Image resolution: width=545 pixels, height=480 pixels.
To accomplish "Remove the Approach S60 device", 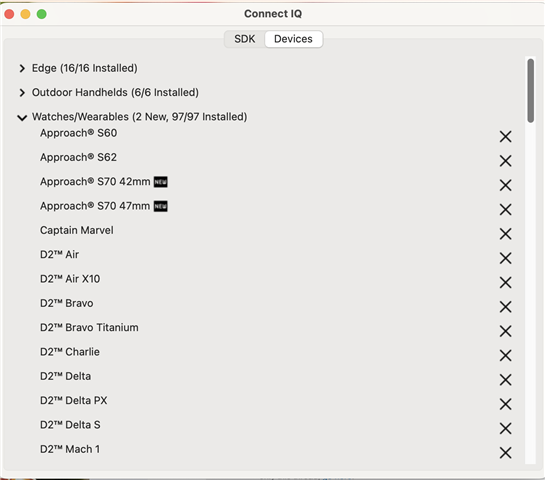I will coord(505,137).
